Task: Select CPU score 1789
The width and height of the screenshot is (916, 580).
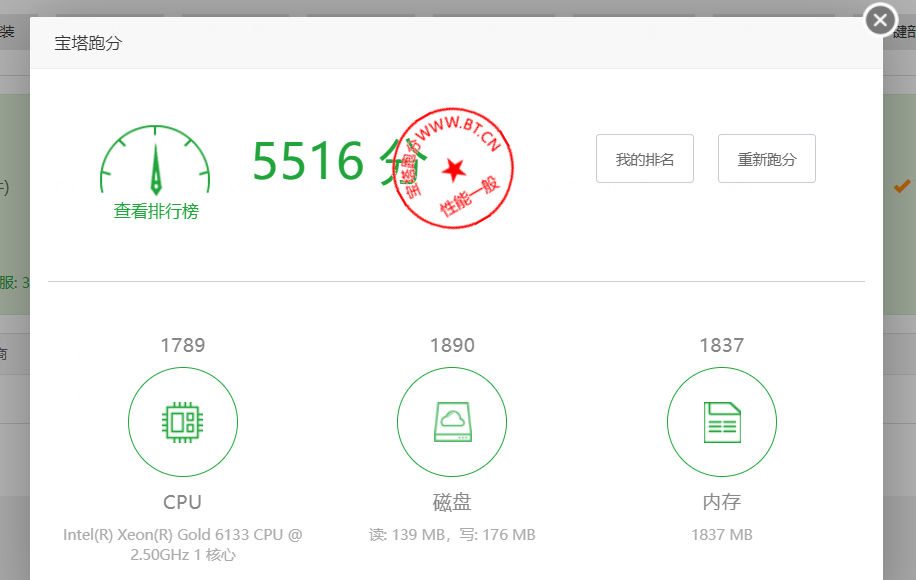Action: tap(183, 345)
